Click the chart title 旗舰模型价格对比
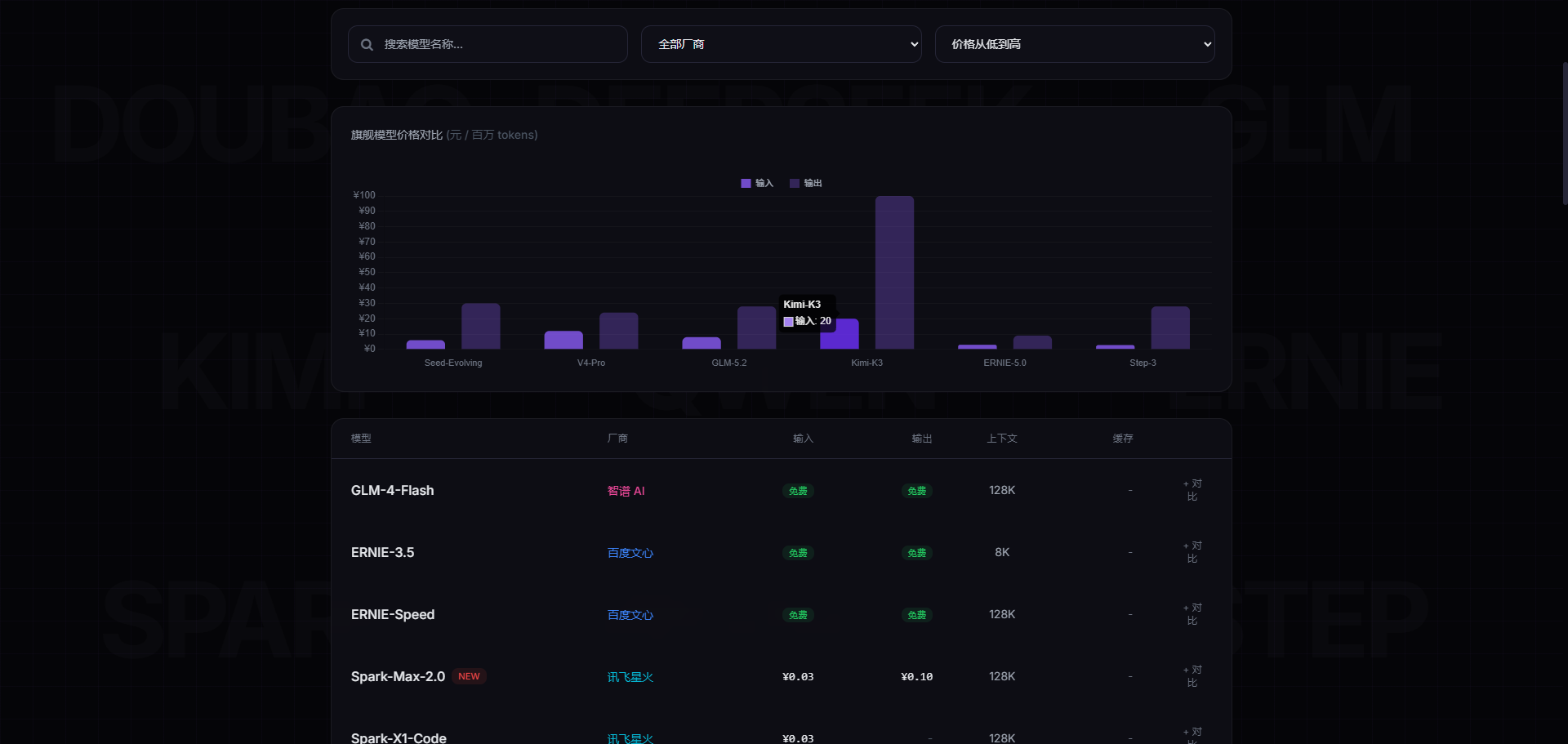The height and width of the screenshot is (744, 1568). [397, 135]
